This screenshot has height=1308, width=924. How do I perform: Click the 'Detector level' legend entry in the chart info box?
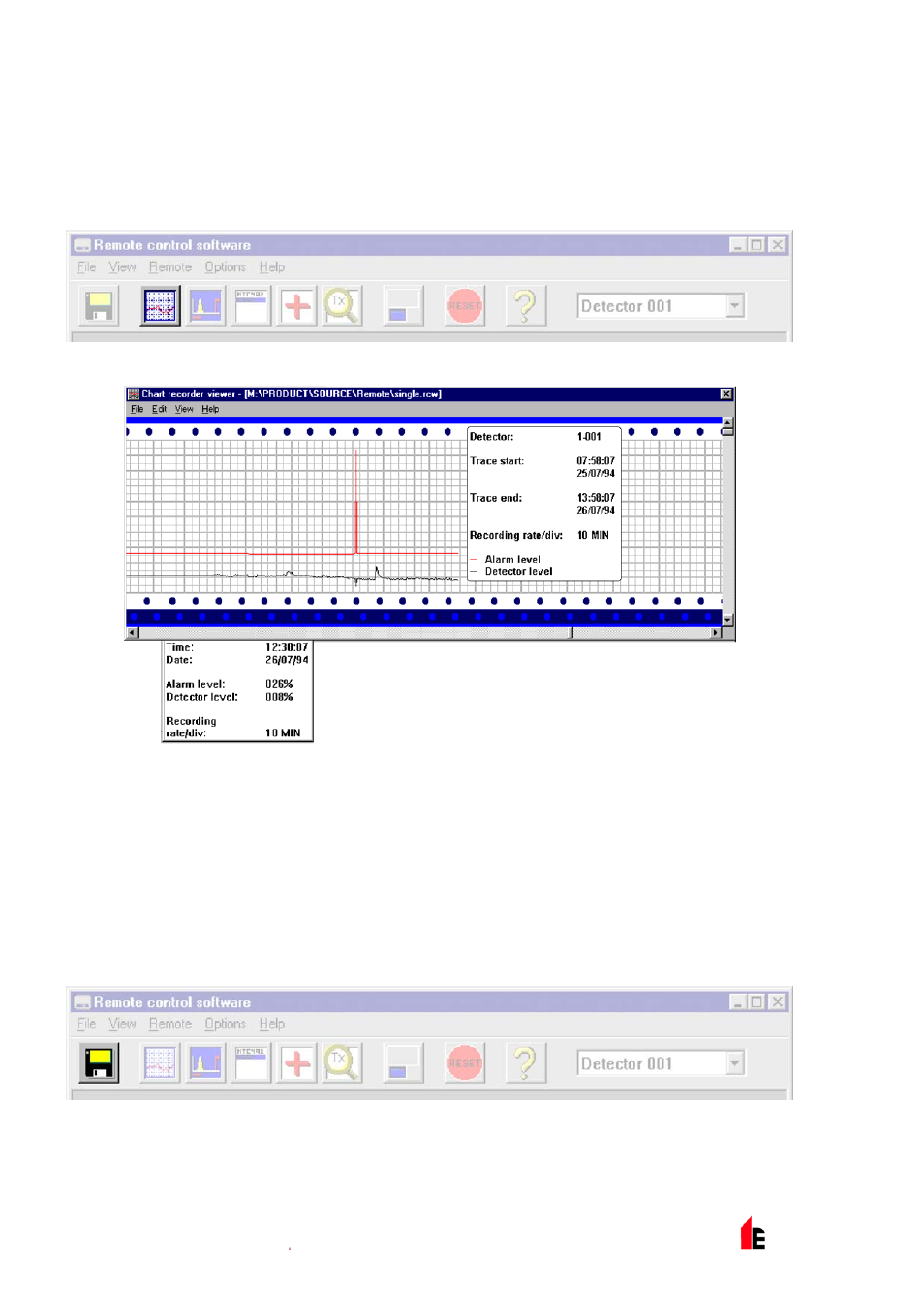(518, 572)
